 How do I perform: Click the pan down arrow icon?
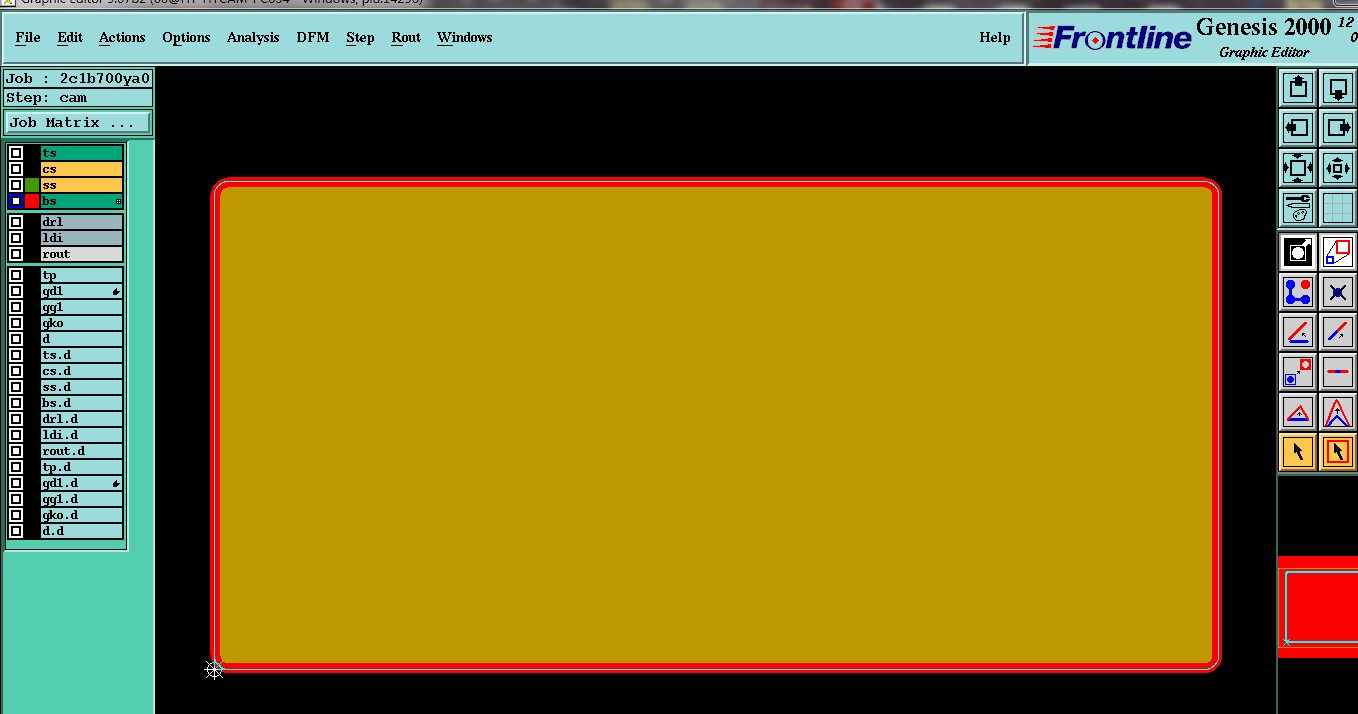coord(1338,88)
